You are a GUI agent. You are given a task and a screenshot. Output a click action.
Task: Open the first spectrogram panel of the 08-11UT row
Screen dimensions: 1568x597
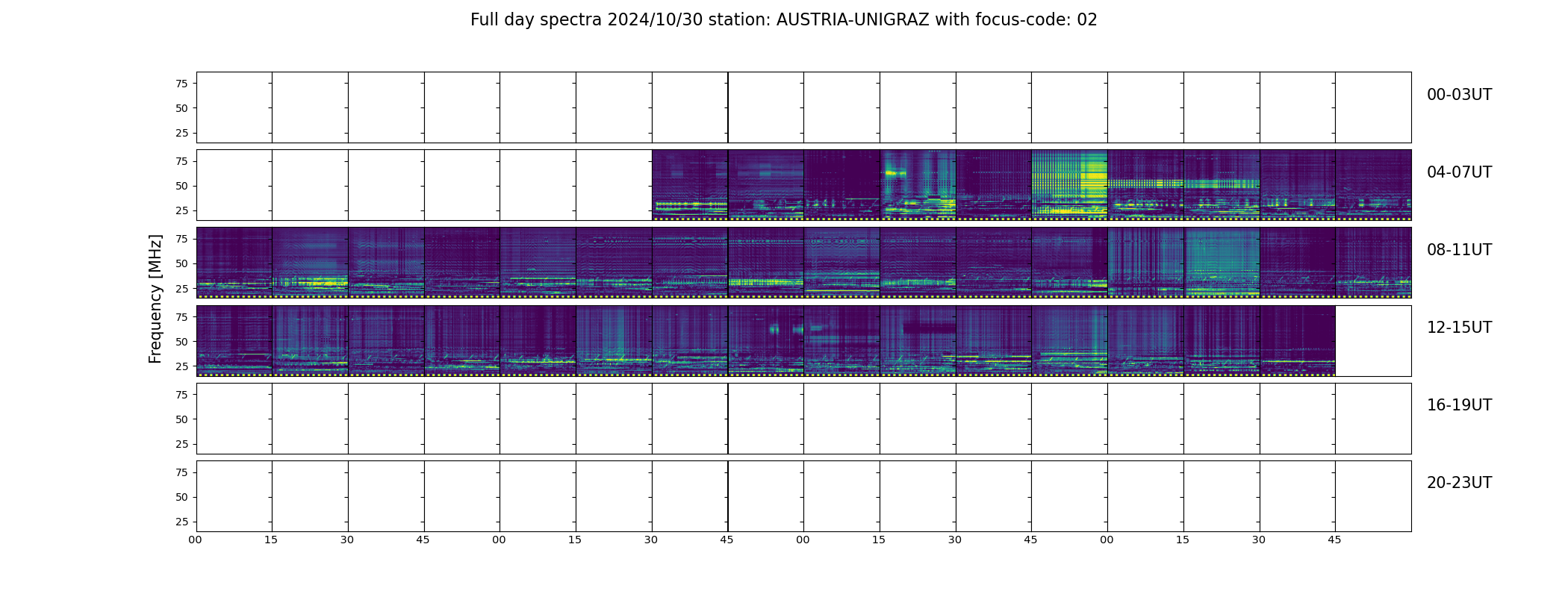pyautogui.click(x=234, y=263)
